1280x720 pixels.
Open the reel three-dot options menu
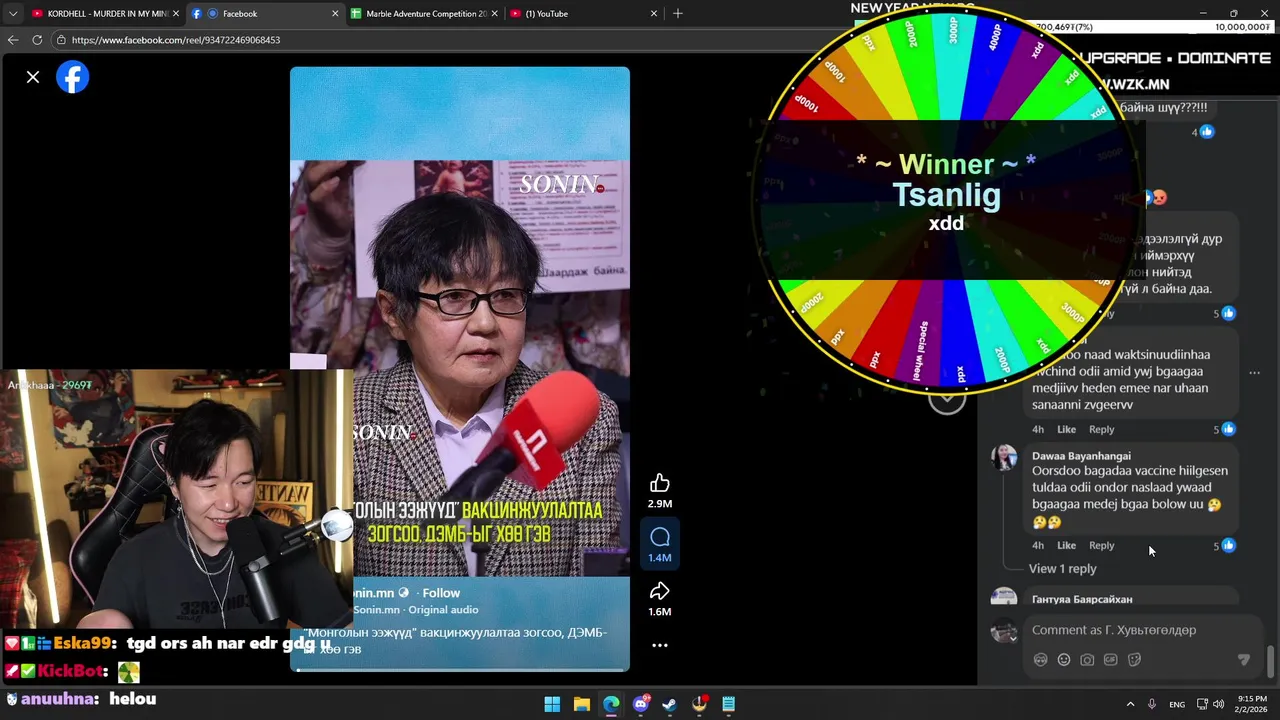pos(660,645)
